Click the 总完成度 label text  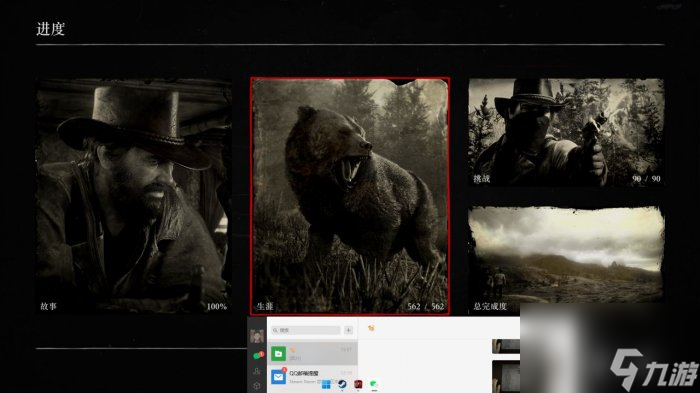point(490,306)
